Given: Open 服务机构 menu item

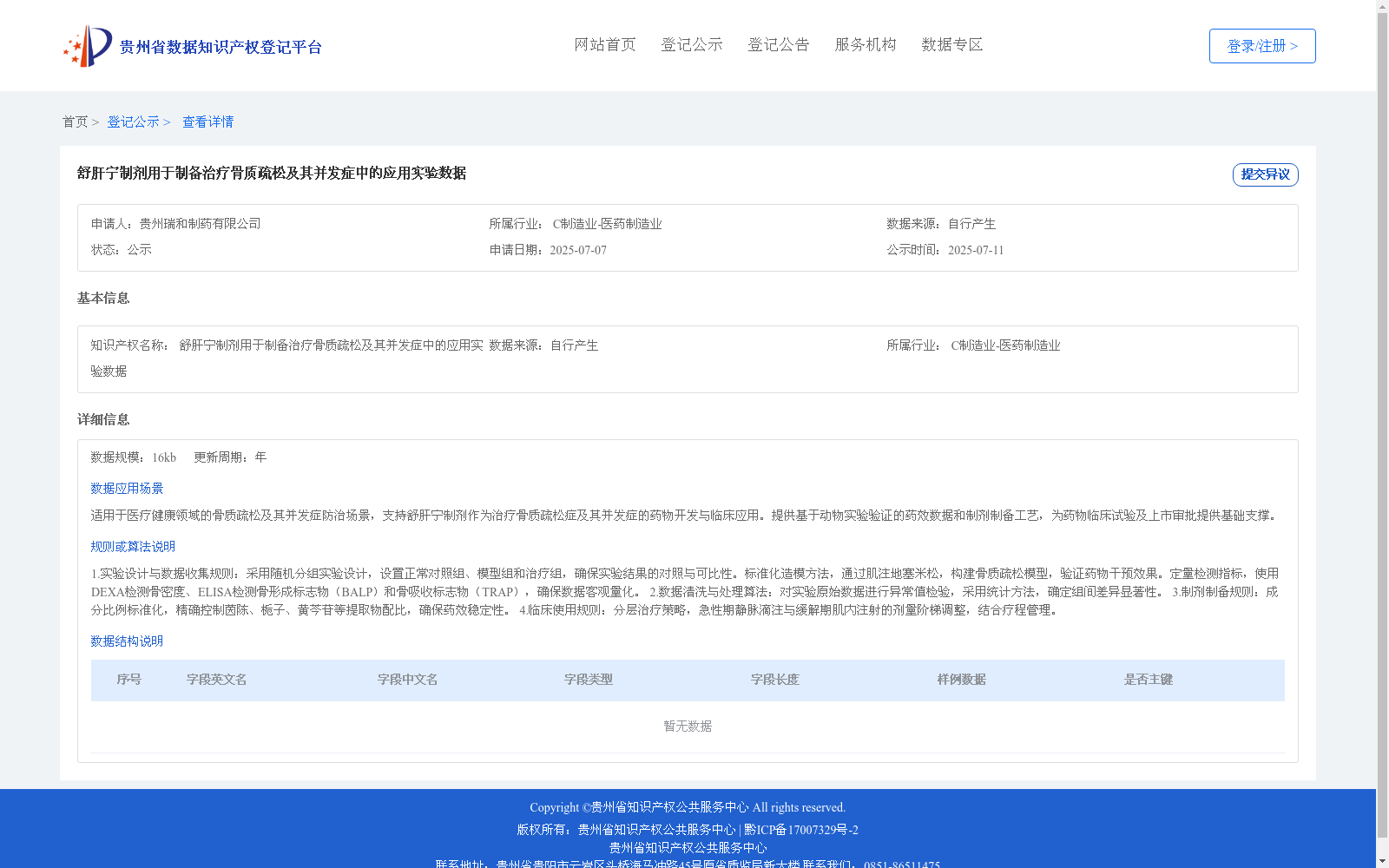Looking at the screenshot, I should 866,44.
